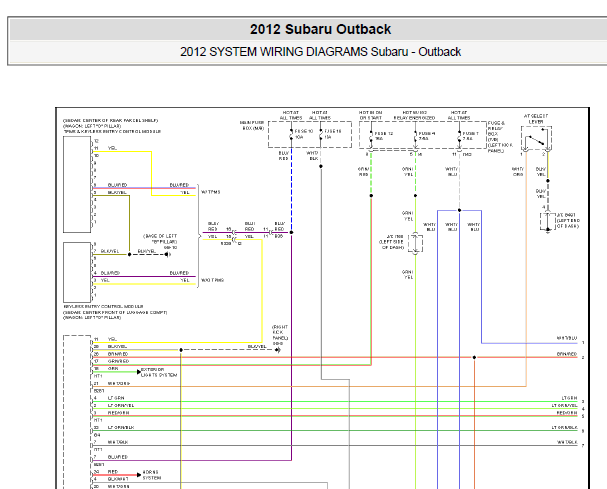Click the "YEL" label at pin 11 of TPMS module
The height and width of the screenshot is (489, 607).
[x=112, y=148]
